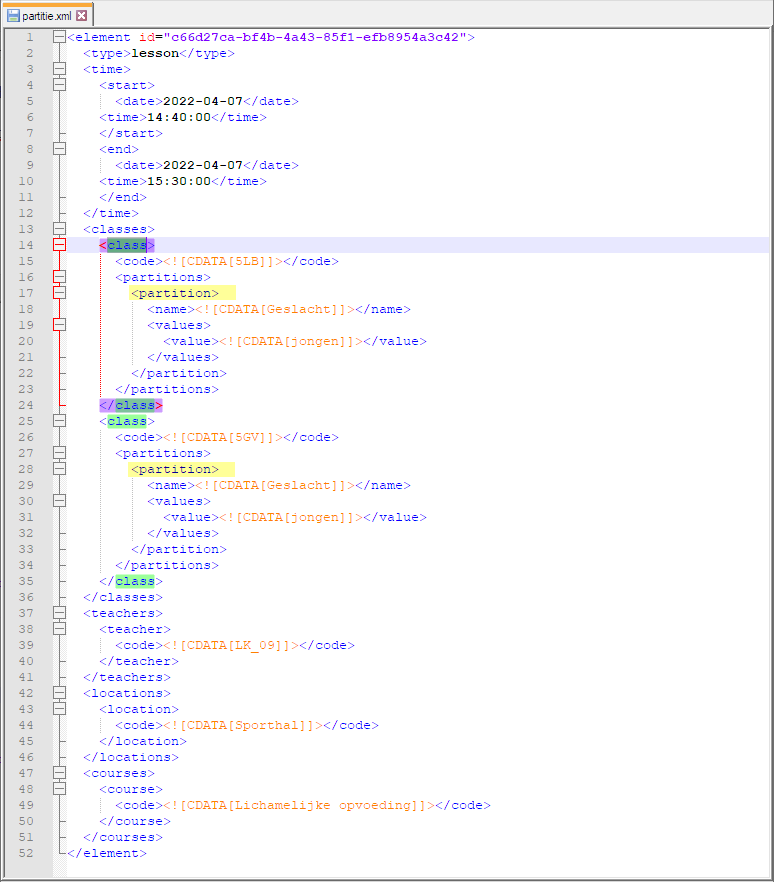Image resolution: width=774 pixels, height=882 pixels.
Task: Click closing classes tag on line 36
Action: tap(123, 597)
